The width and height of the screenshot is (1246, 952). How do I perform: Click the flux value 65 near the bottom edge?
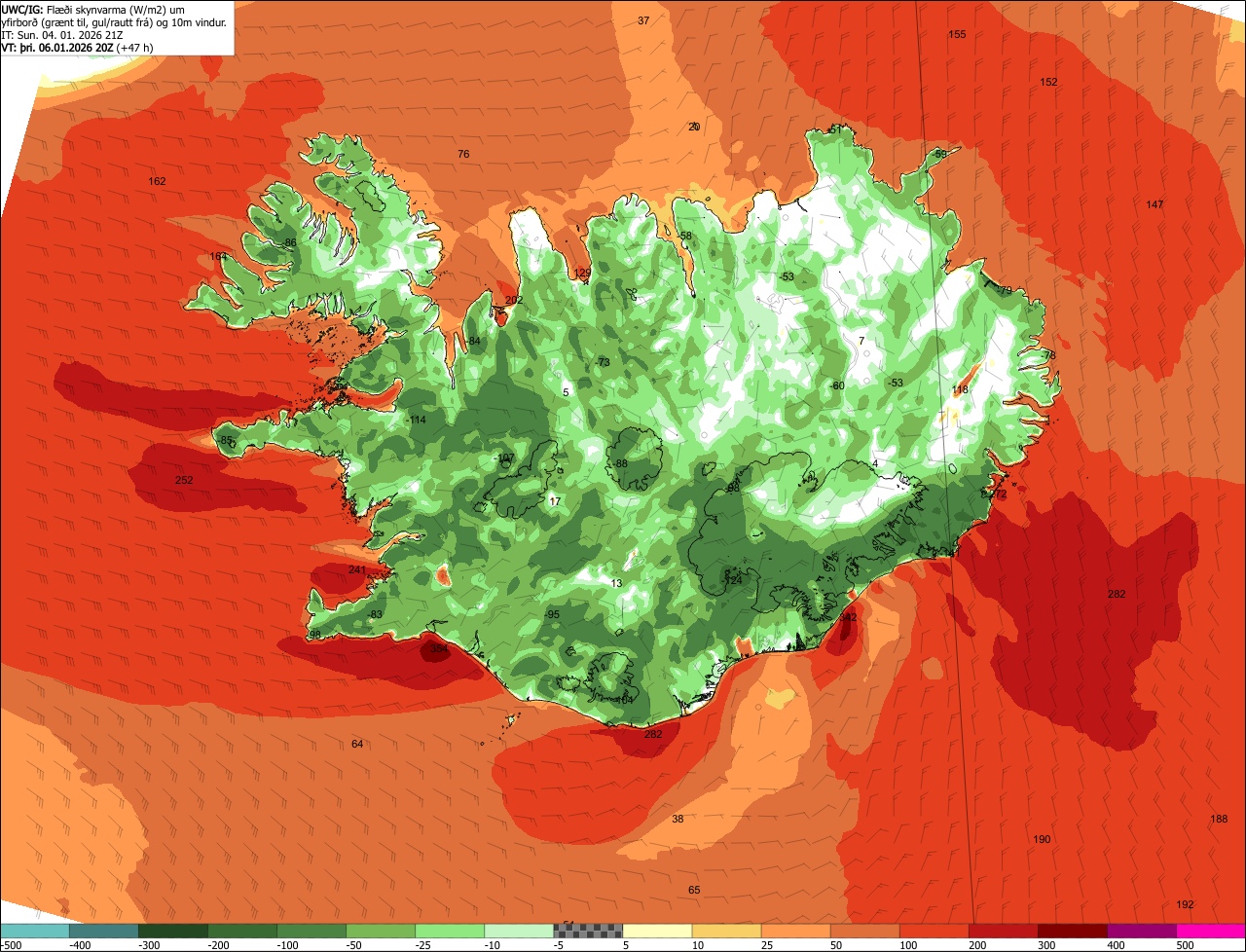[x=694, y=890]
